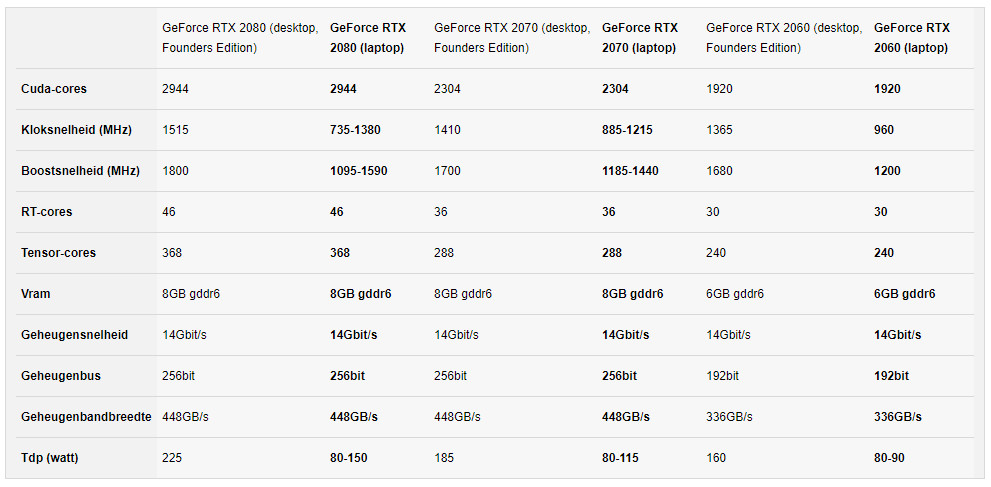Select the RT-cores row label

47,212
